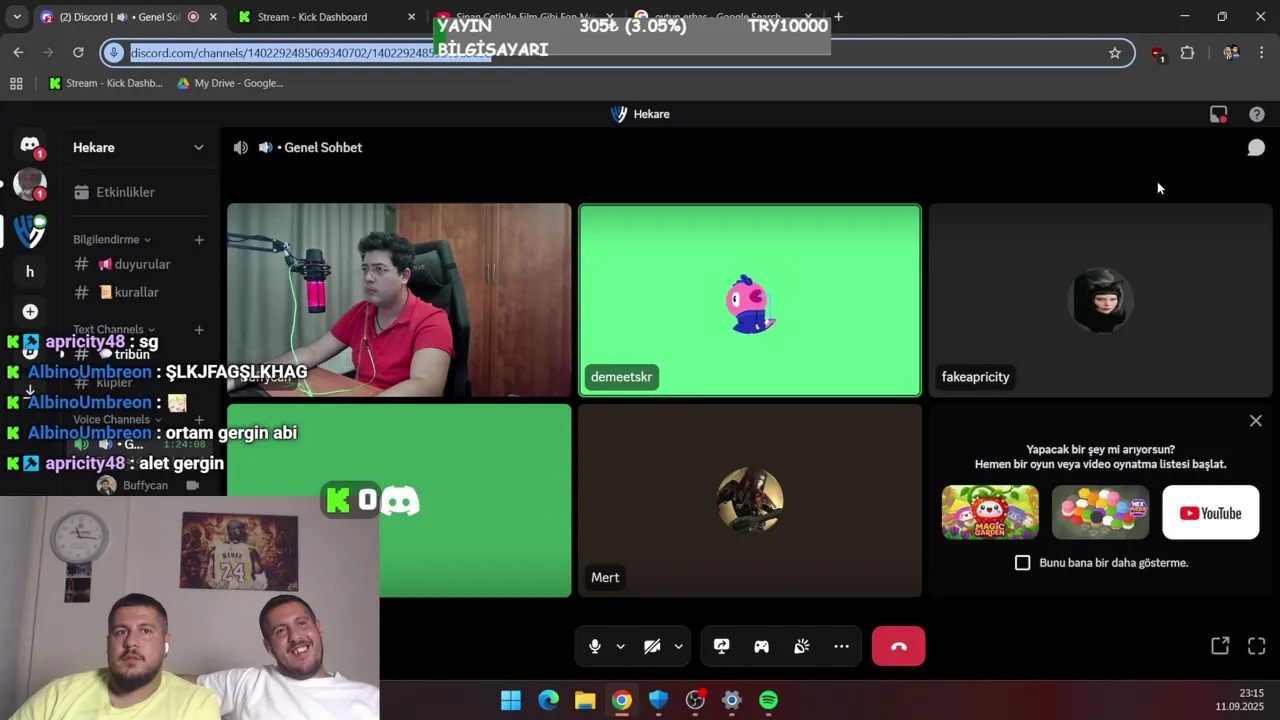Open a new browser tab
The width and height of the screenshot is (1280, 720).
coord(838,17)
